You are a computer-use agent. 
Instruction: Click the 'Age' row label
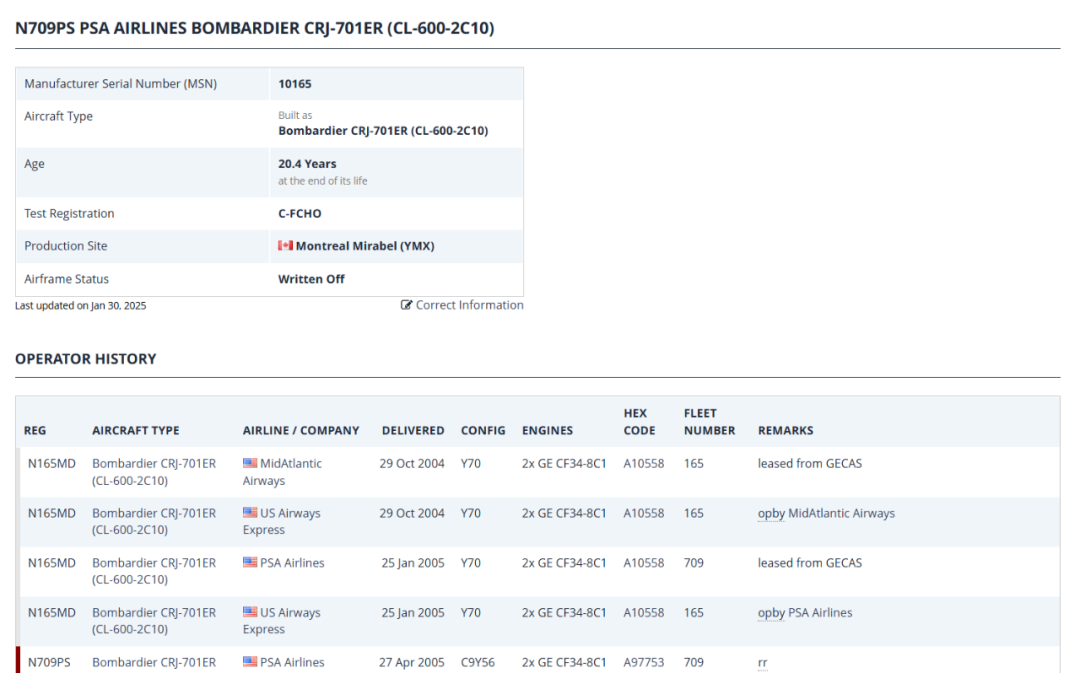[34, 164]
